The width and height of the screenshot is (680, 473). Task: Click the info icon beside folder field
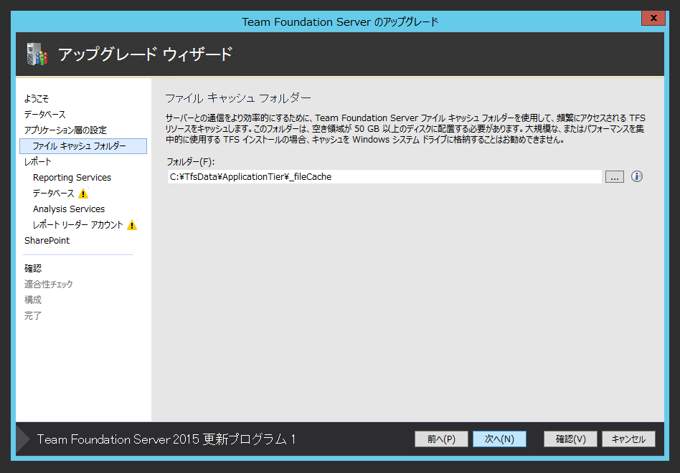637,176
